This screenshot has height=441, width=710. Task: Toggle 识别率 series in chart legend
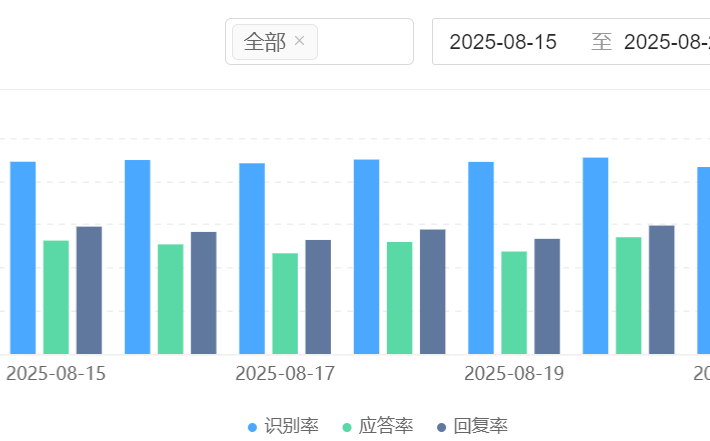[x=291, y=427]
